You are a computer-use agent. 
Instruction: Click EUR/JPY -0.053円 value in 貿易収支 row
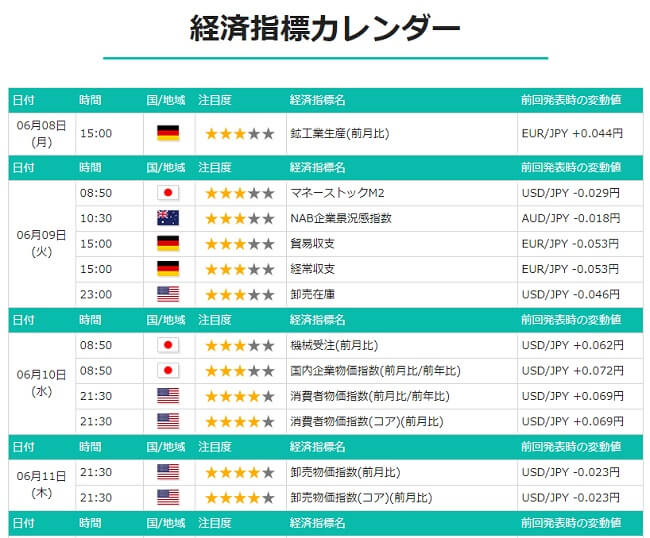pyautogui.click(x=570, y=244)
